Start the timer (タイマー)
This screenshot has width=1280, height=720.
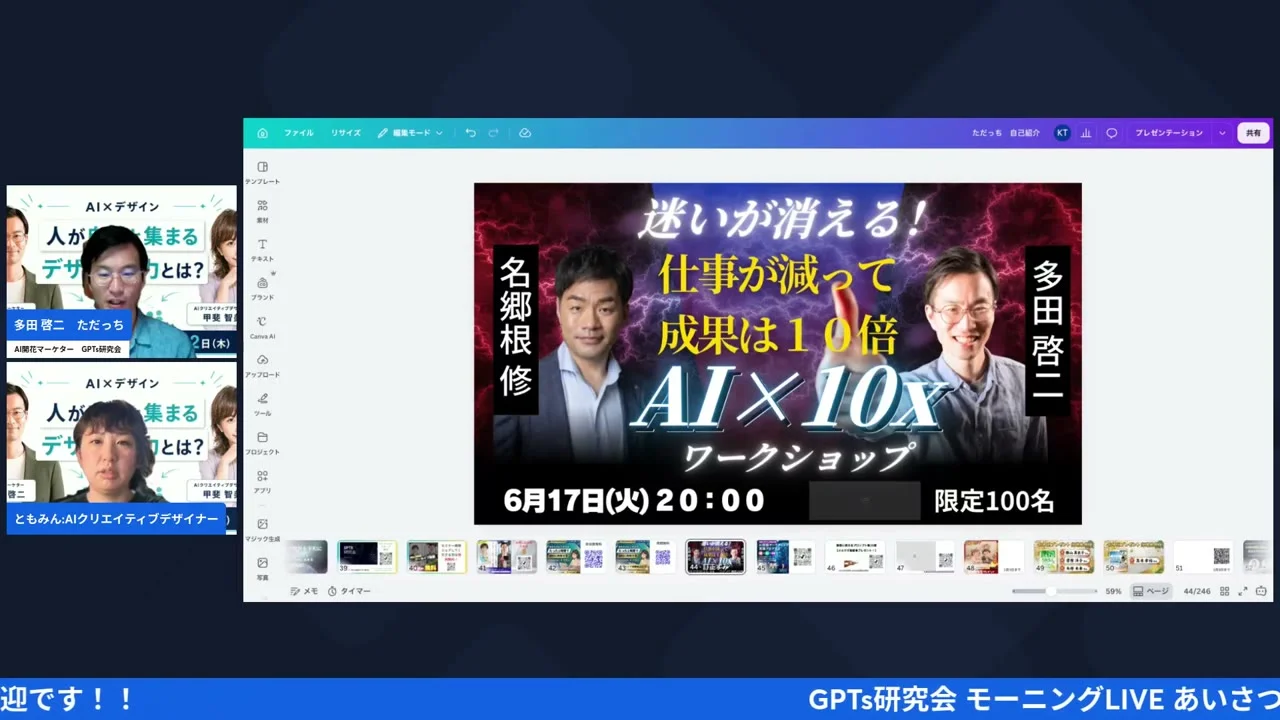pos(349,591)
